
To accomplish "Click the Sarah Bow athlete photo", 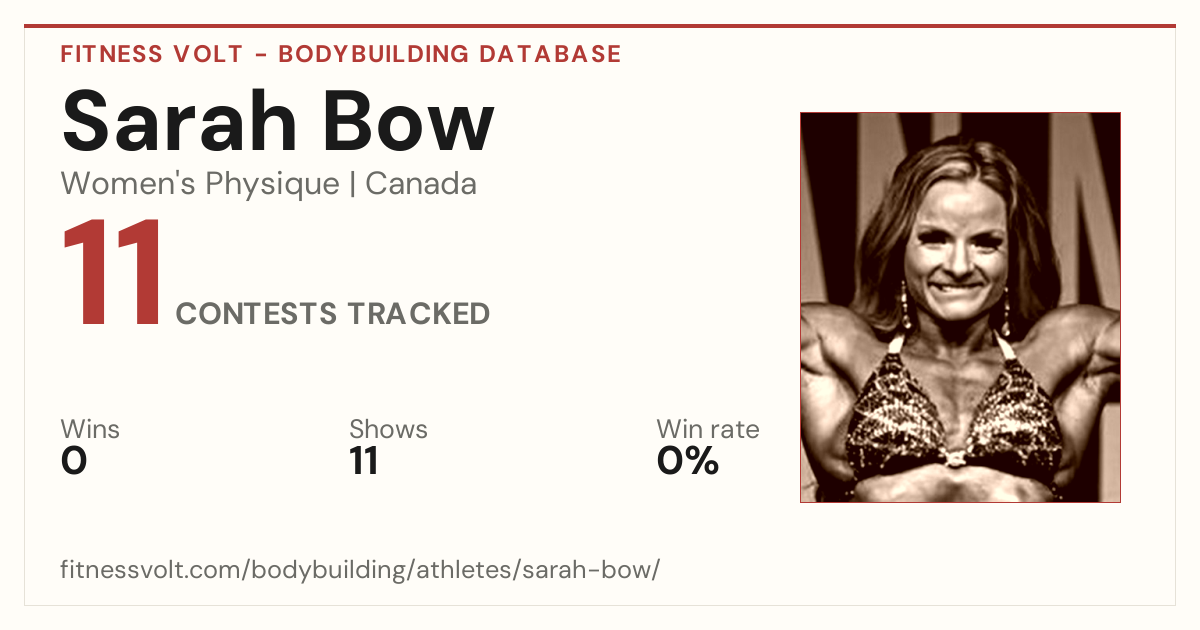I will coord(960,307).
